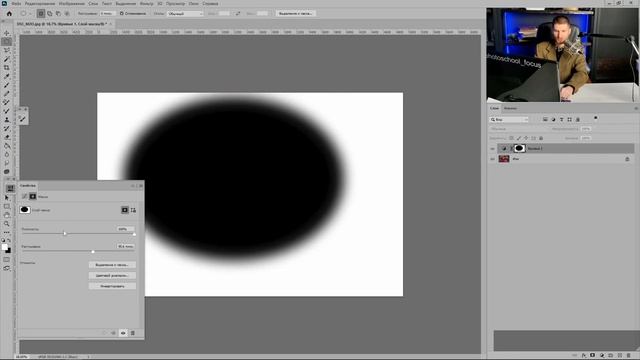Select the Clone Stamp tool
This screenshot has width=640, height=360.
point(7,120)
